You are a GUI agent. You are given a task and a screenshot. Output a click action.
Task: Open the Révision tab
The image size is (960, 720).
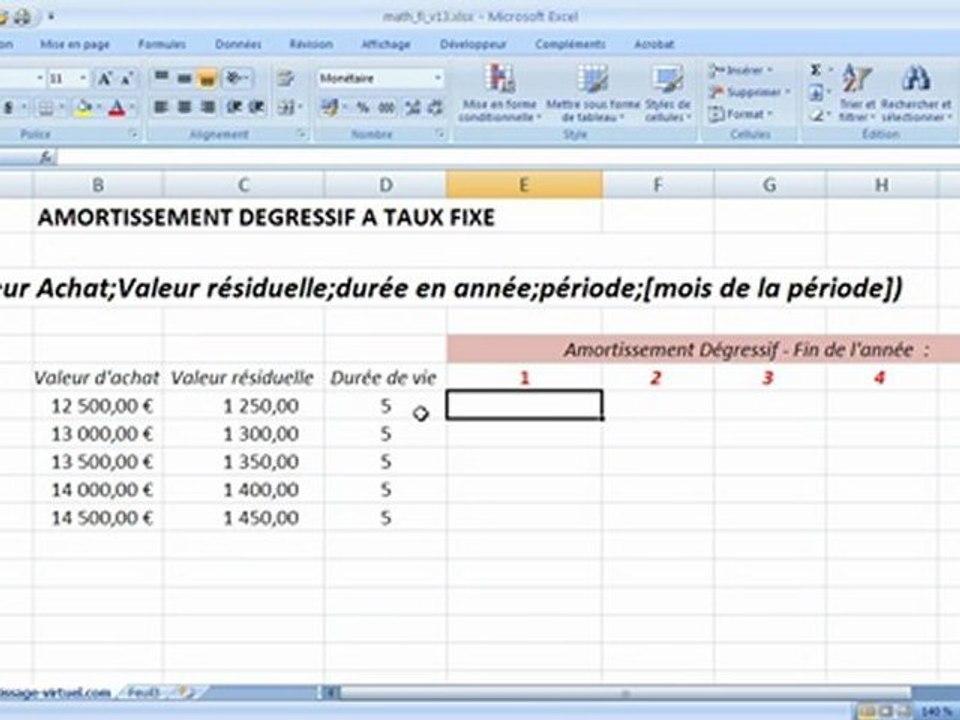point(311,44)
